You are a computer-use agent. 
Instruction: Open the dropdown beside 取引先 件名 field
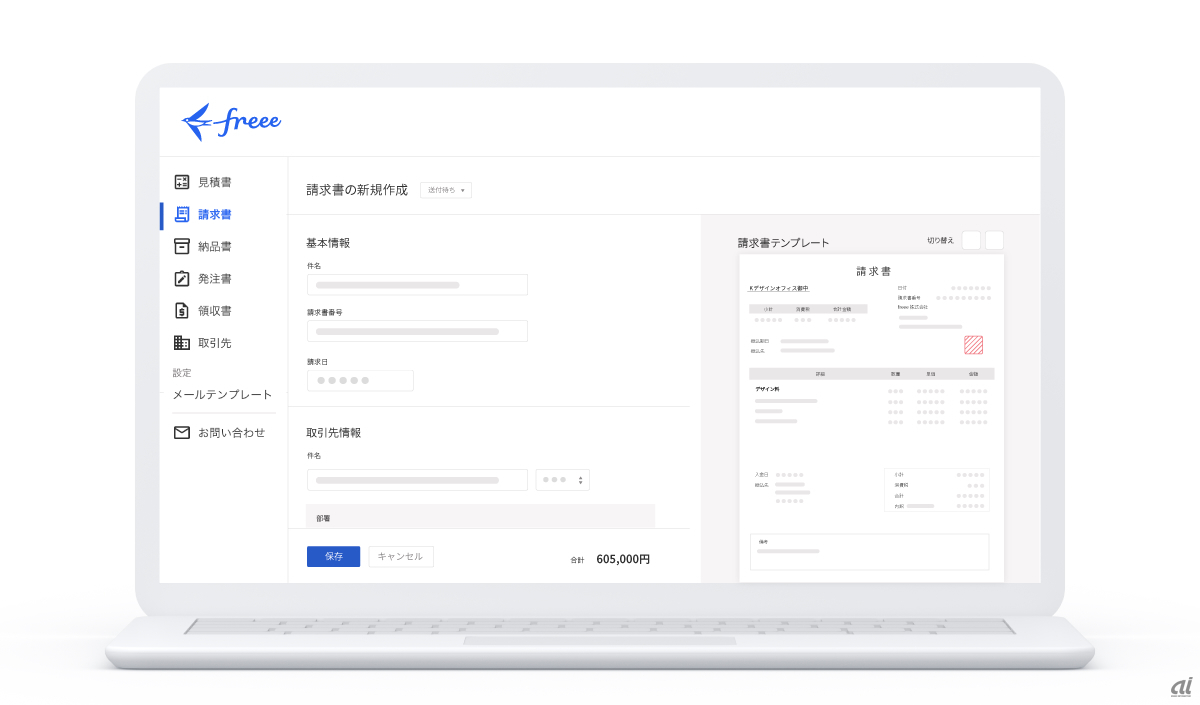click(x=563, y=480)
